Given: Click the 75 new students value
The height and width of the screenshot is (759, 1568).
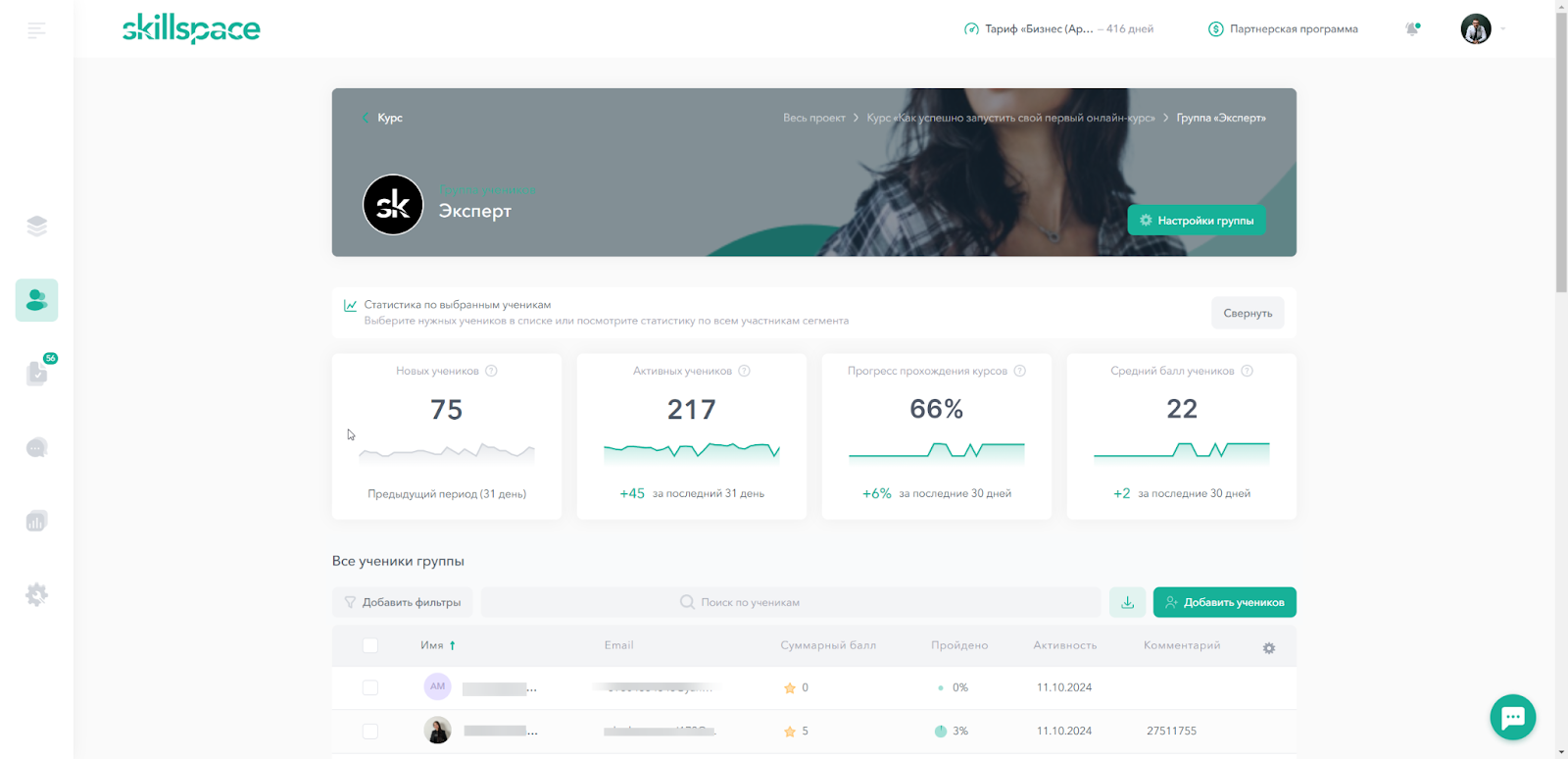Looking at the screenshot, I should [447, 410].
